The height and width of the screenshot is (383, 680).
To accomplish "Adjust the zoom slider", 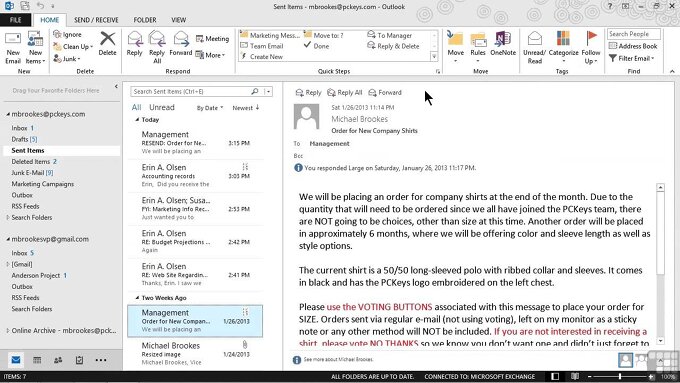I will [620, 376].
